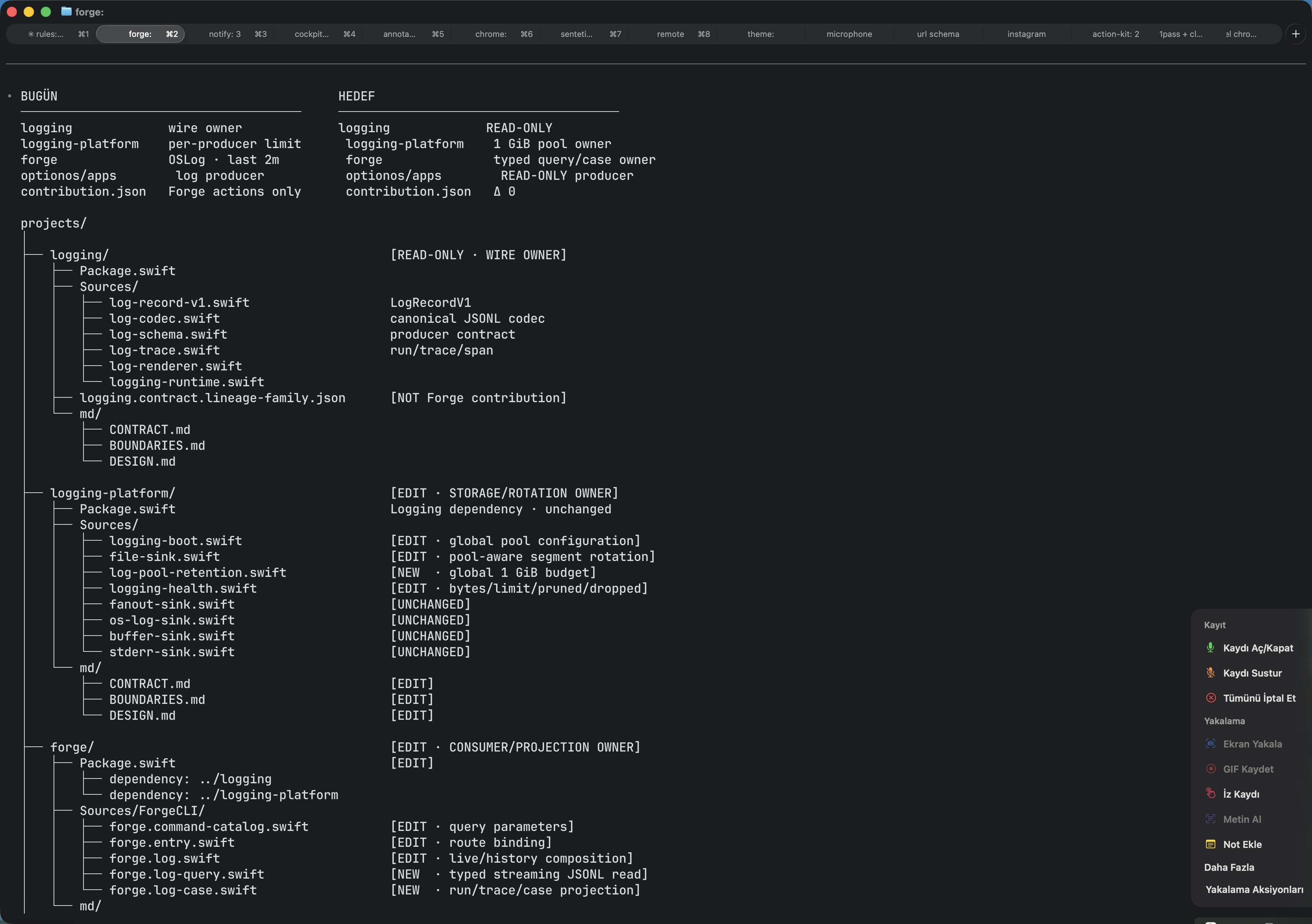Click the muted mic icon beside Kaydı Sustur

pyautogui.click(x=1210, y=673)
